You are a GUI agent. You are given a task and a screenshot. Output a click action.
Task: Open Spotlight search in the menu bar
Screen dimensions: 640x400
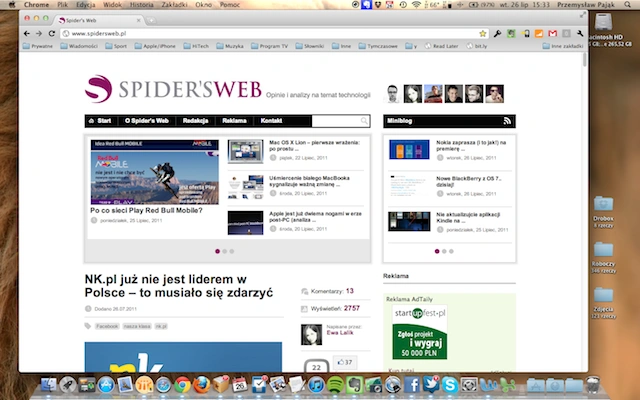(627, 5)
